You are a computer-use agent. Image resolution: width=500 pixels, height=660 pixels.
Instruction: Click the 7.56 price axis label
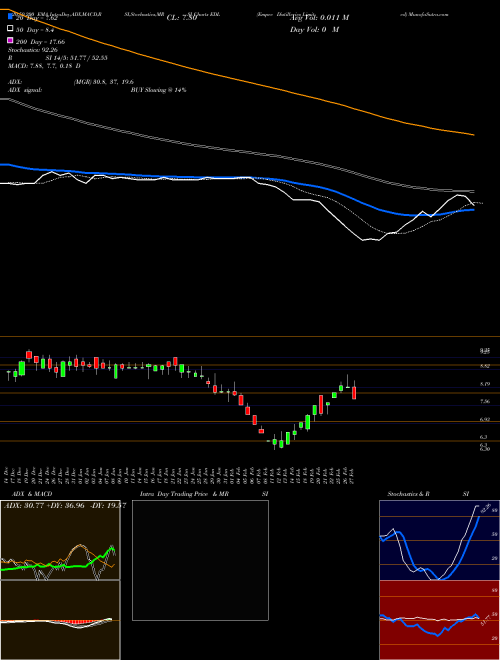(485, 402)
